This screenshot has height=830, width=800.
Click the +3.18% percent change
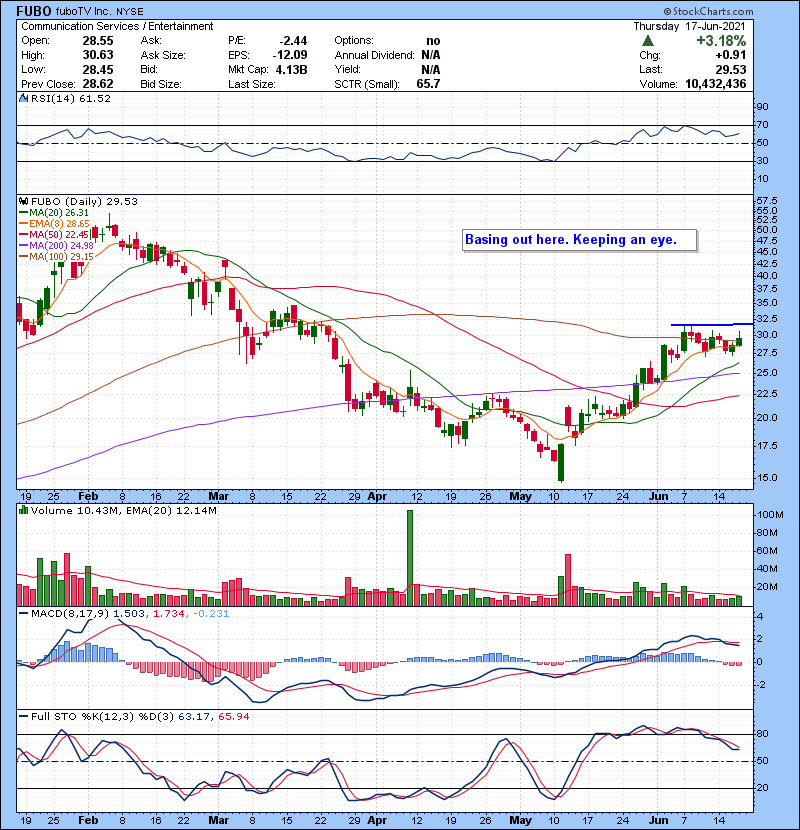pyautogui.click(x=721, y=41)
